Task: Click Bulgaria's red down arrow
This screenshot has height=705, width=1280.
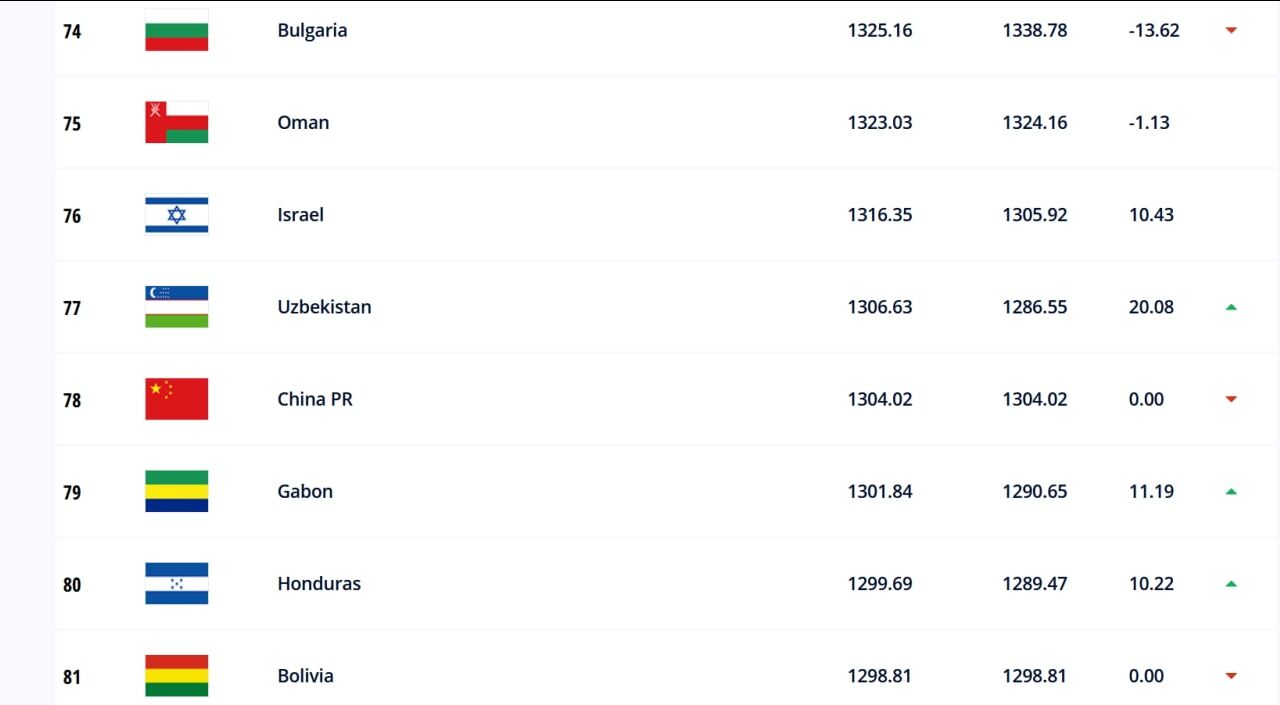Action: click(1231, 30)
